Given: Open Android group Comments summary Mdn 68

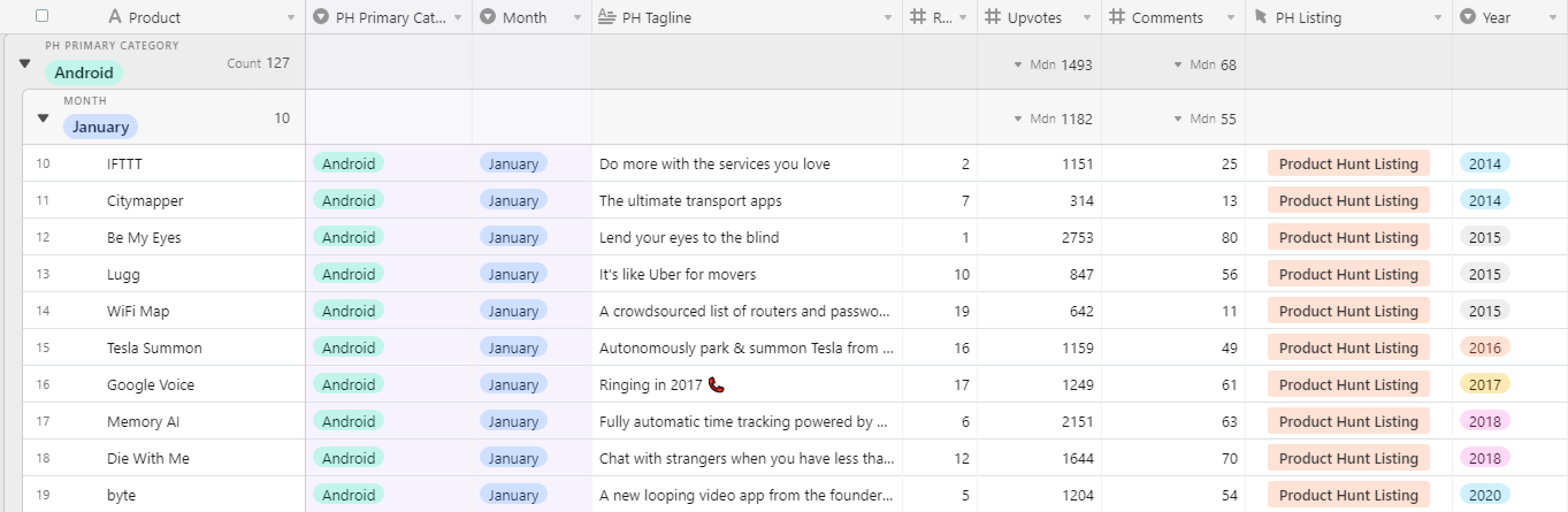Looking at the screenshot, I should tap(1205, 64).
